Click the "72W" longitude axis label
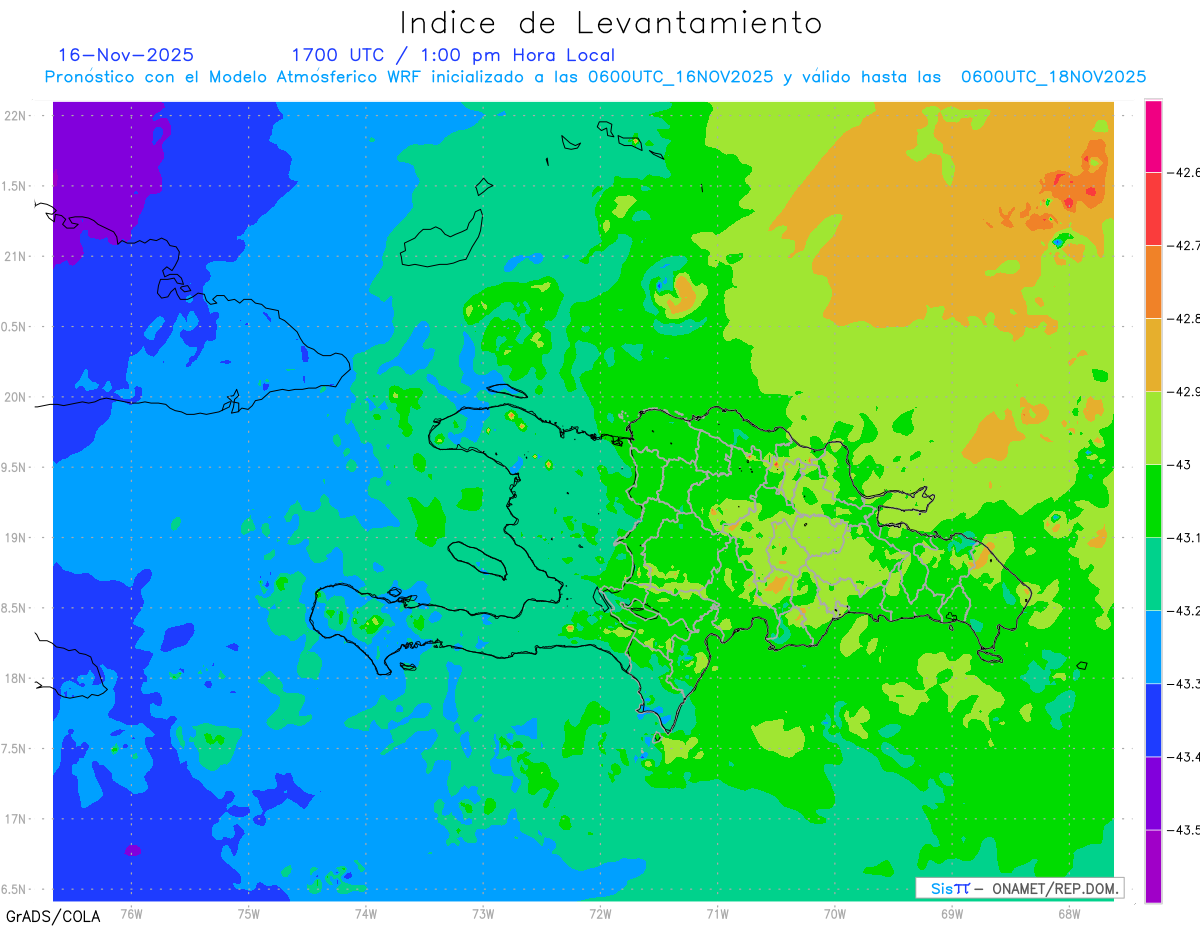1200x927 pixels. click(x=600, y=913)
